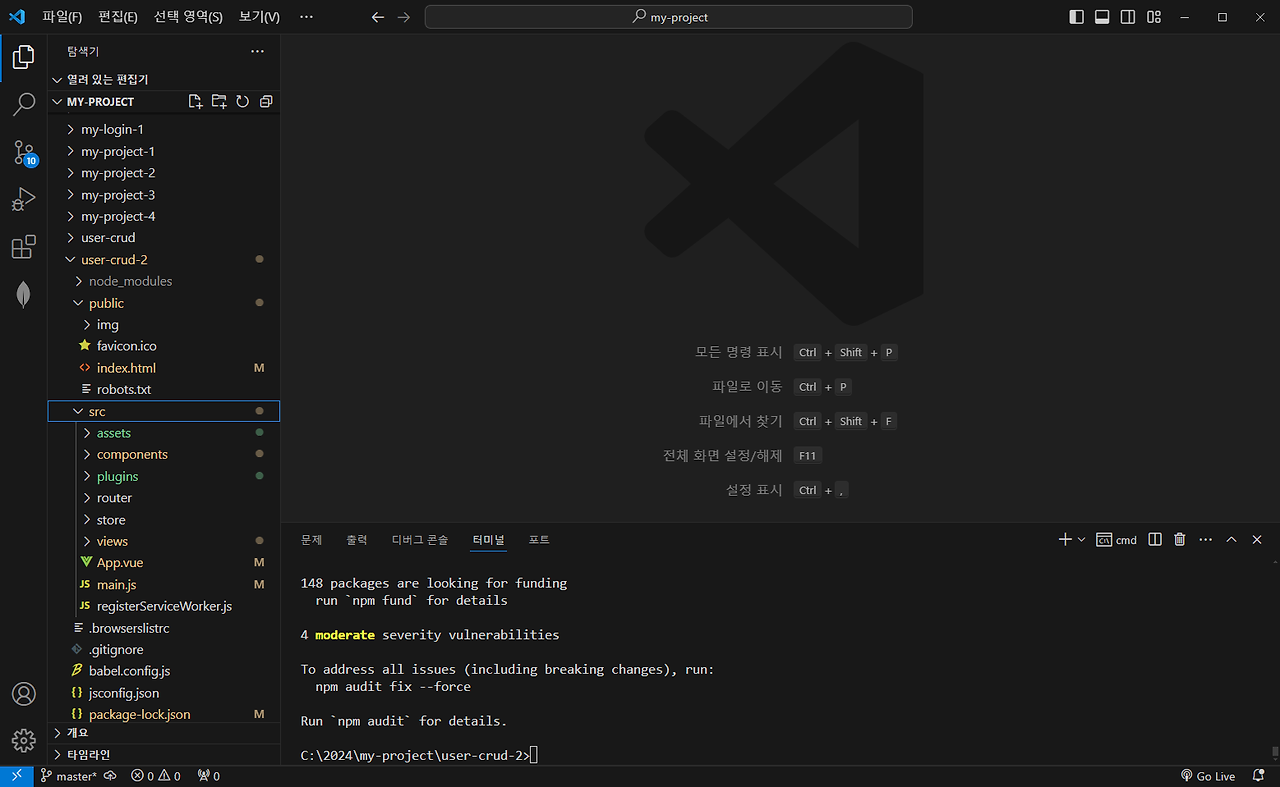Open the Selection menu
The height and width of the screenshot is (787, 1280).
pyautogui.click(x=188, y=17)
